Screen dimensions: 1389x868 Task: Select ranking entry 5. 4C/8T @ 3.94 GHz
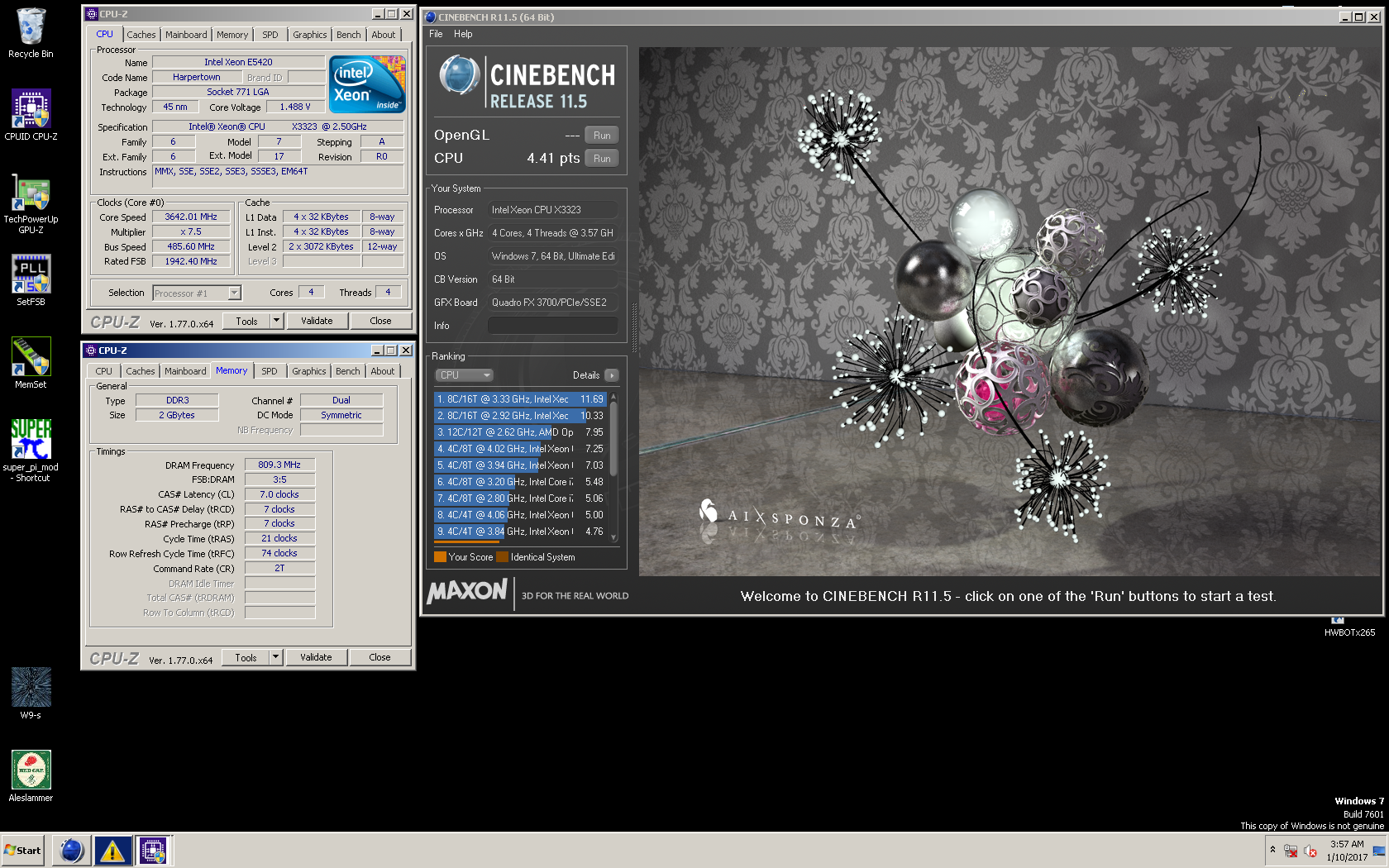[521, 465]
